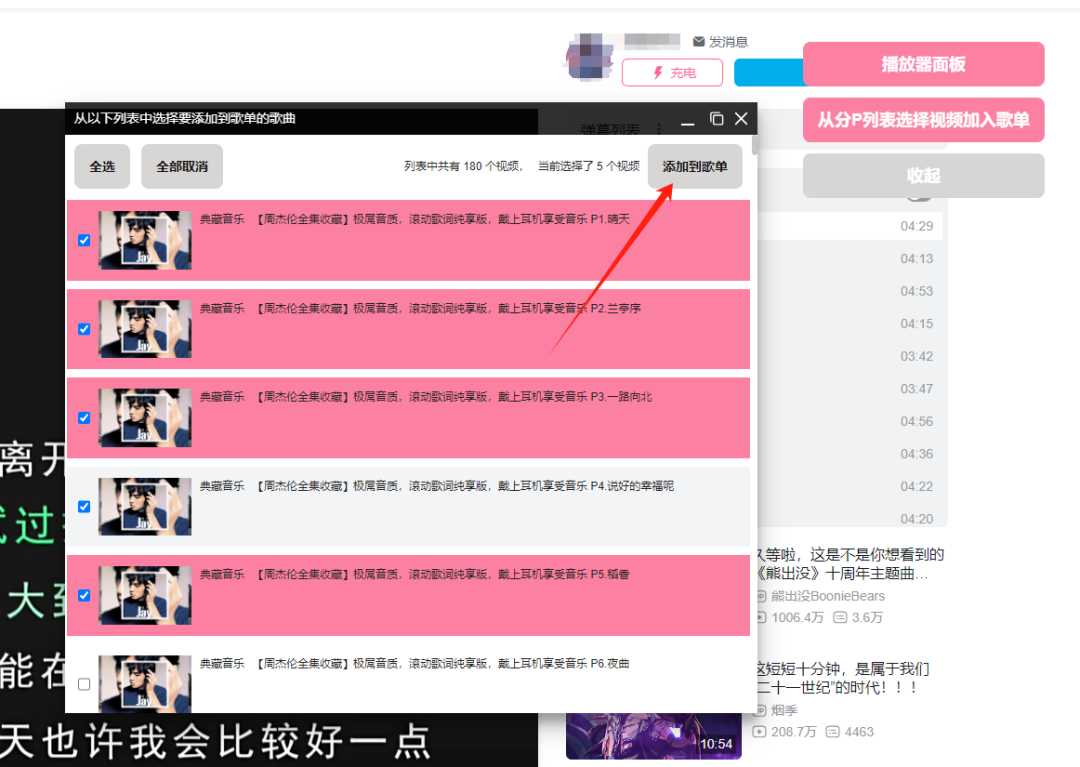Open recommended video 这短短十分钟
1080x767 pixels.
(843, 678)
